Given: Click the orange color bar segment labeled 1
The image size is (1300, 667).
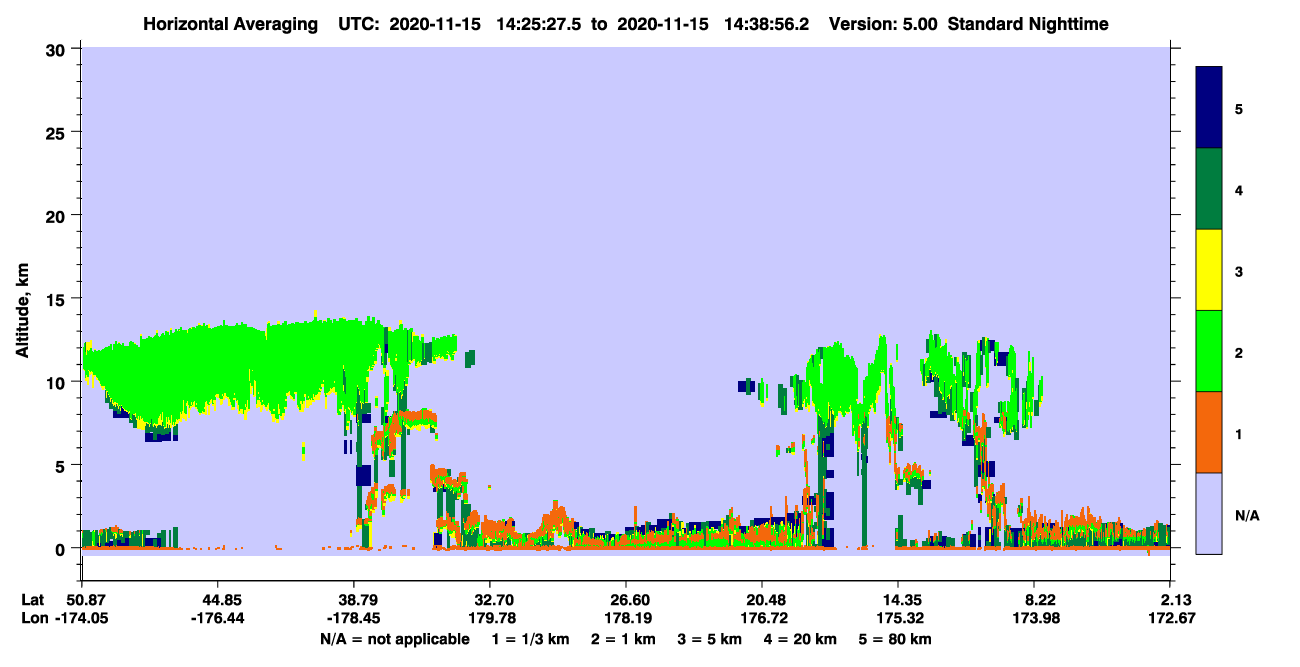Looking at the screenshot, I should coord(1209,432).
